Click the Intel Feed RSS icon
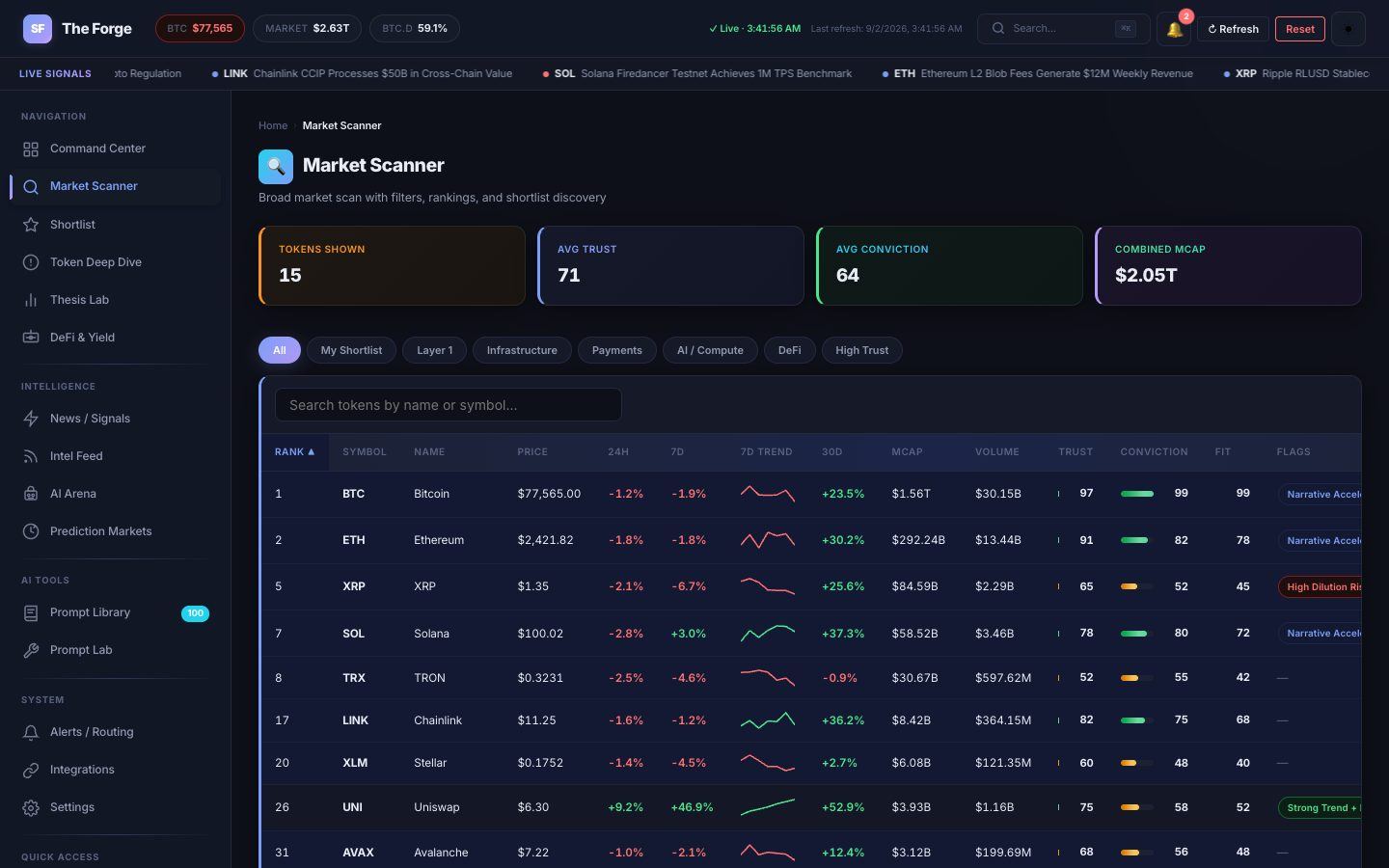1389x868 pixels. click(x=31, y=456)
